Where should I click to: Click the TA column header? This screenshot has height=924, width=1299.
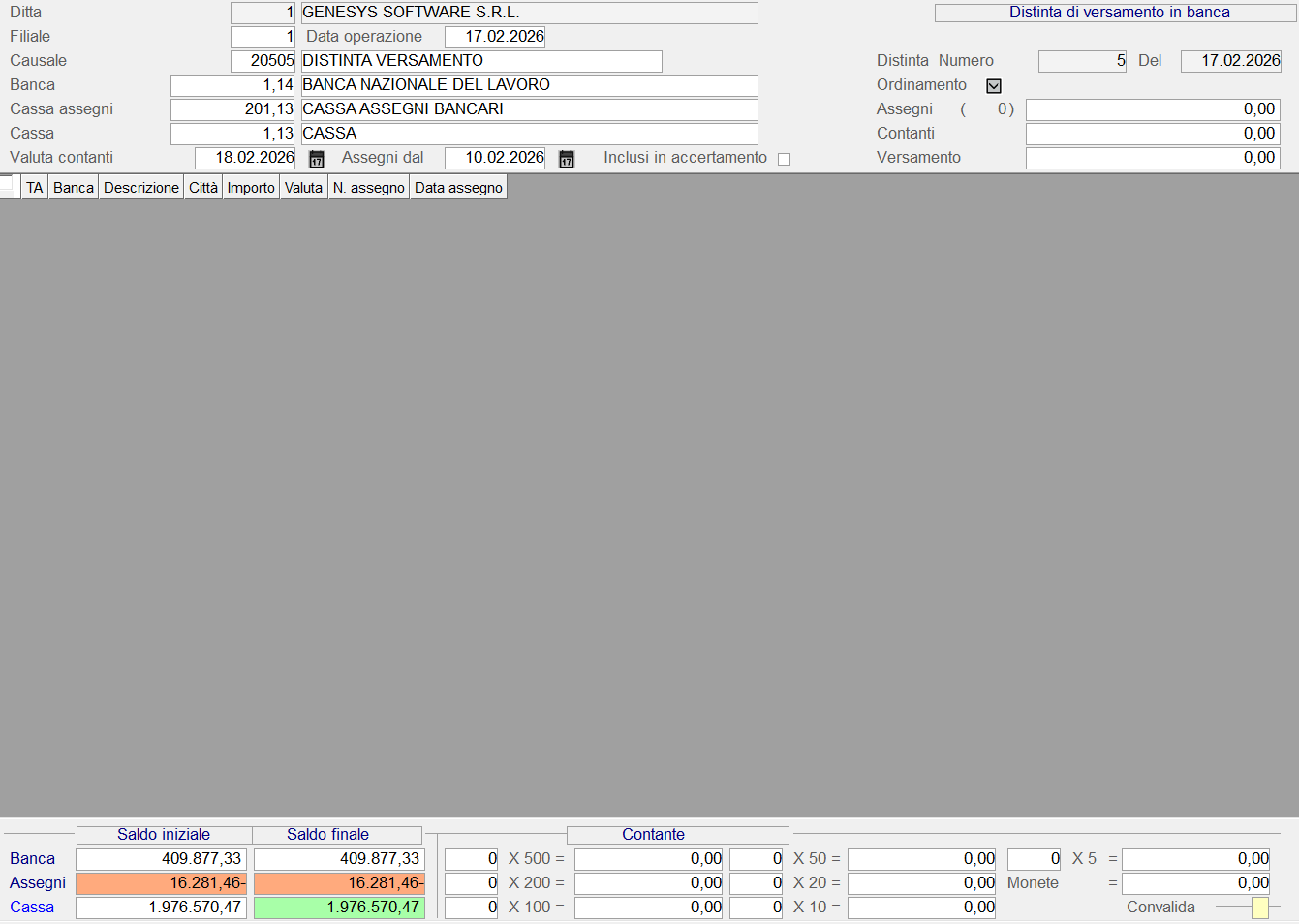coord(35,188)
